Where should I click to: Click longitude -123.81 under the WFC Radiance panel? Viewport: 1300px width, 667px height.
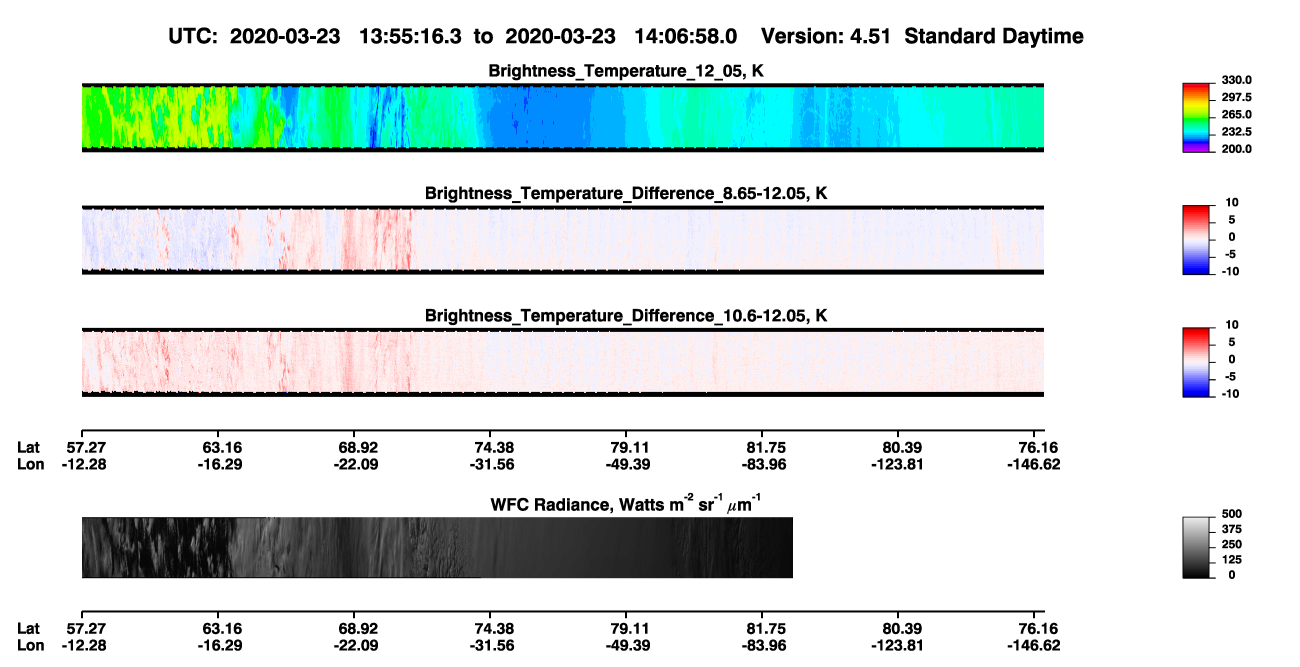coord(899,646)
